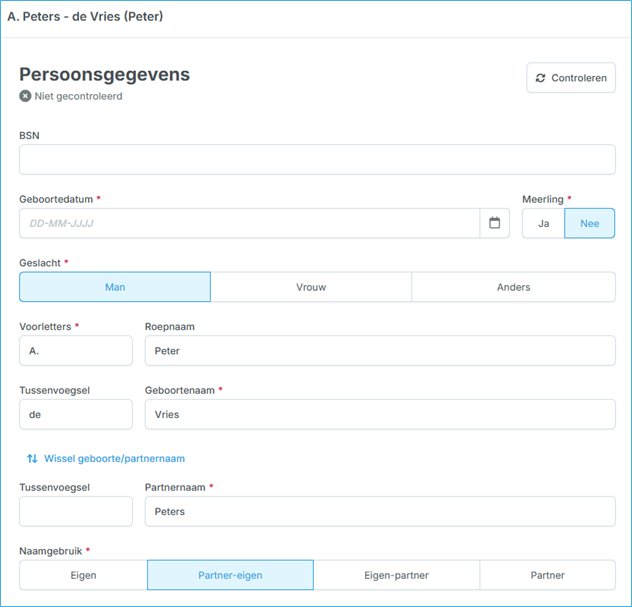
Task: Select Ja for Meerling
Action: pyautogui.click(x=543, y=223)
